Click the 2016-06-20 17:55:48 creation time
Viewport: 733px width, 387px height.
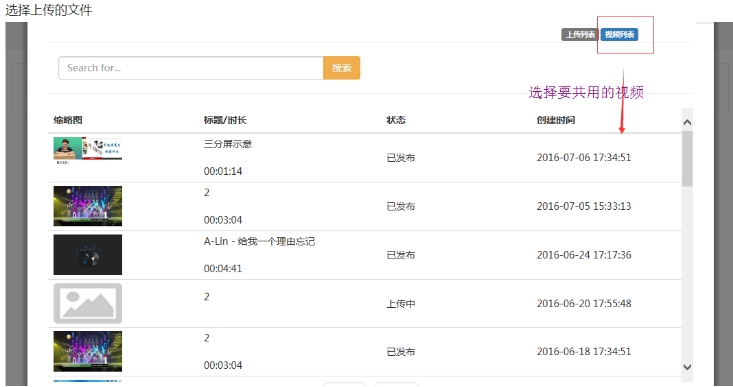584,304
